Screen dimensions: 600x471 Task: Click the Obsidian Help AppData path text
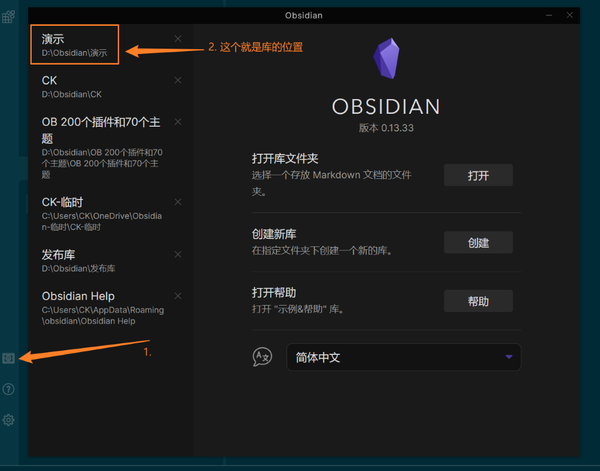tap(103, 316)
